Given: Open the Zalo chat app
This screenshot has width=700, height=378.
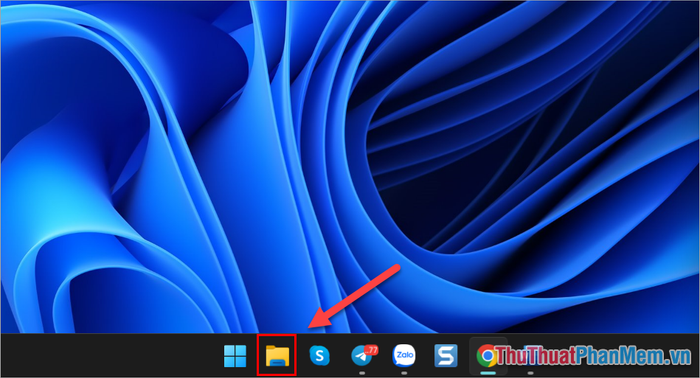Looking at the screenshot, I should (x=404, y=356).
